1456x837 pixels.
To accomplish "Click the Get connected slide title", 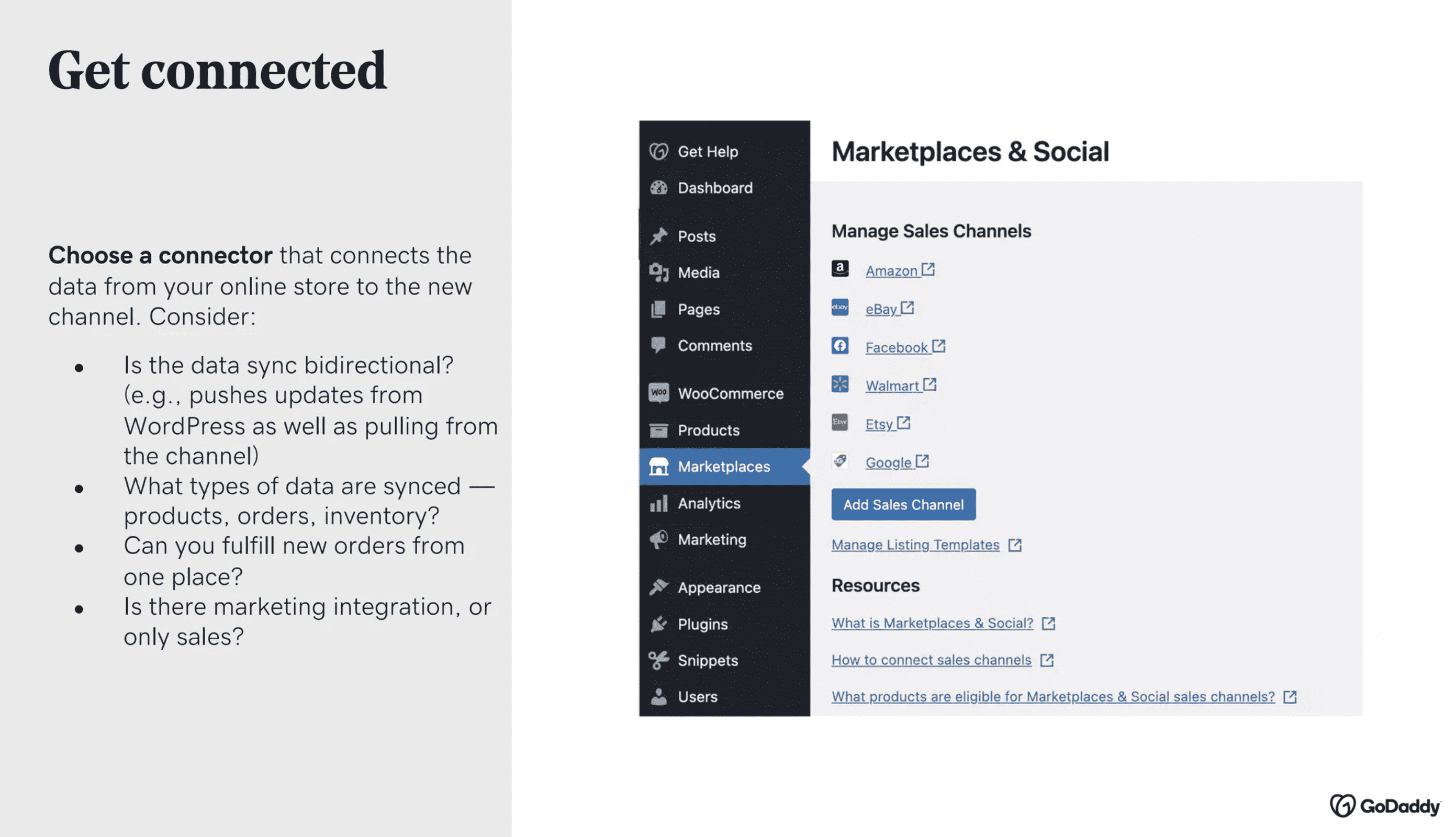I will coord(217,70).
